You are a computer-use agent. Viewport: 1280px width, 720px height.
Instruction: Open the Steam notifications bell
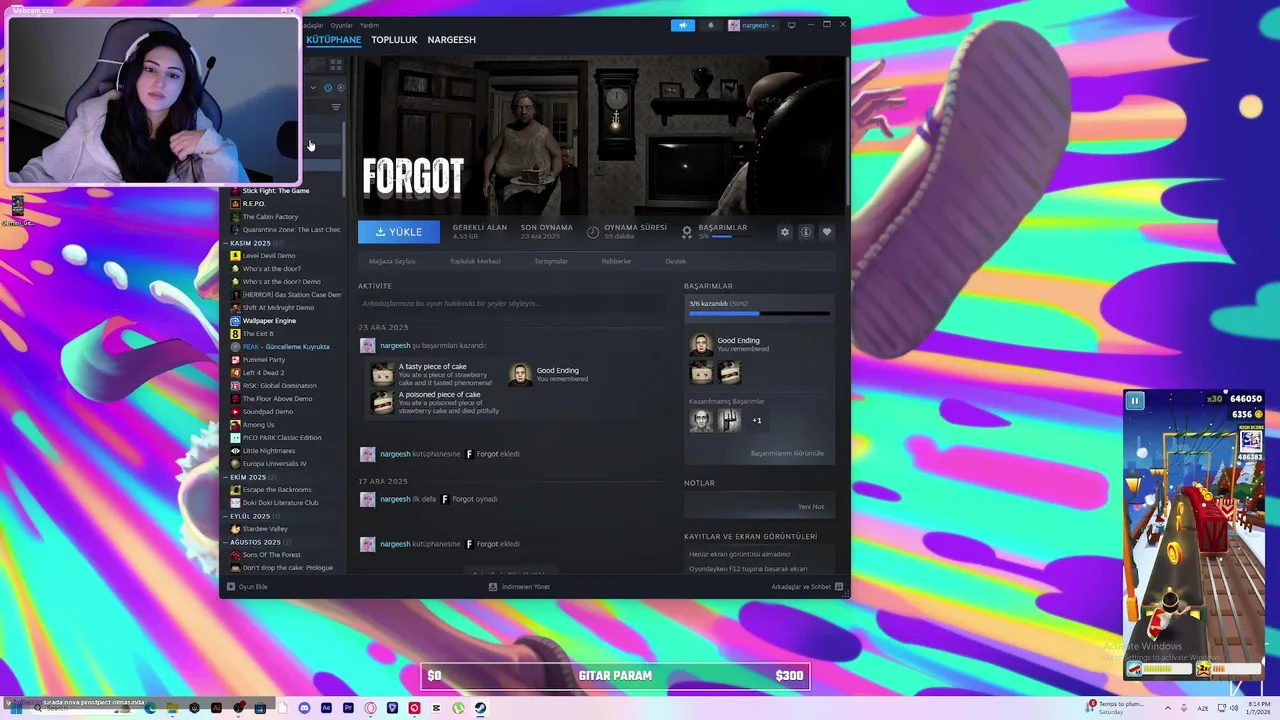coord(711,25)
